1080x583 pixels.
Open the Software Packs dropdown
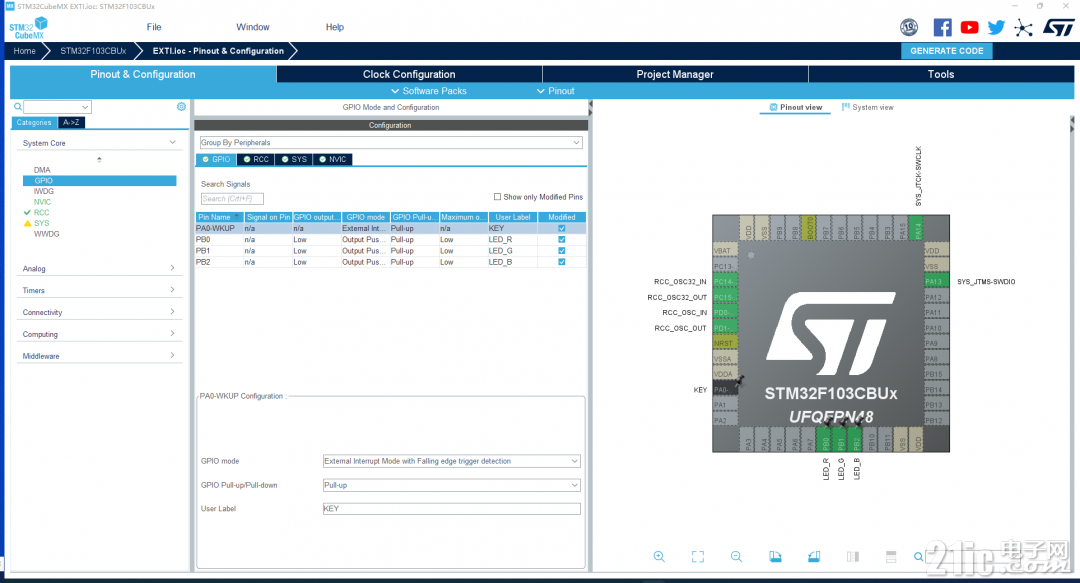pos(428,91)
